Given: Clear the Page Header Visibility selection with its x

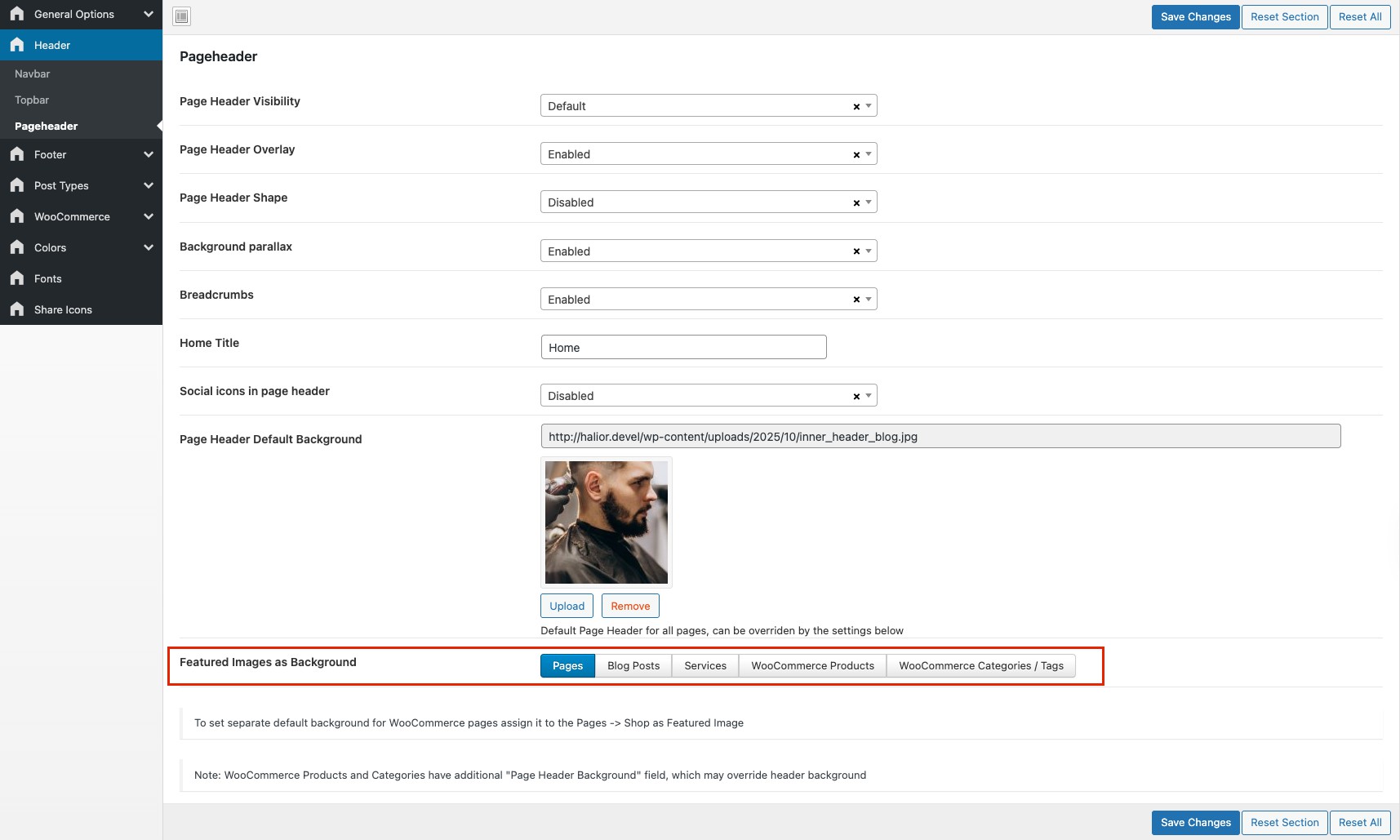Looking at the screenshot, I should (856, 107).
